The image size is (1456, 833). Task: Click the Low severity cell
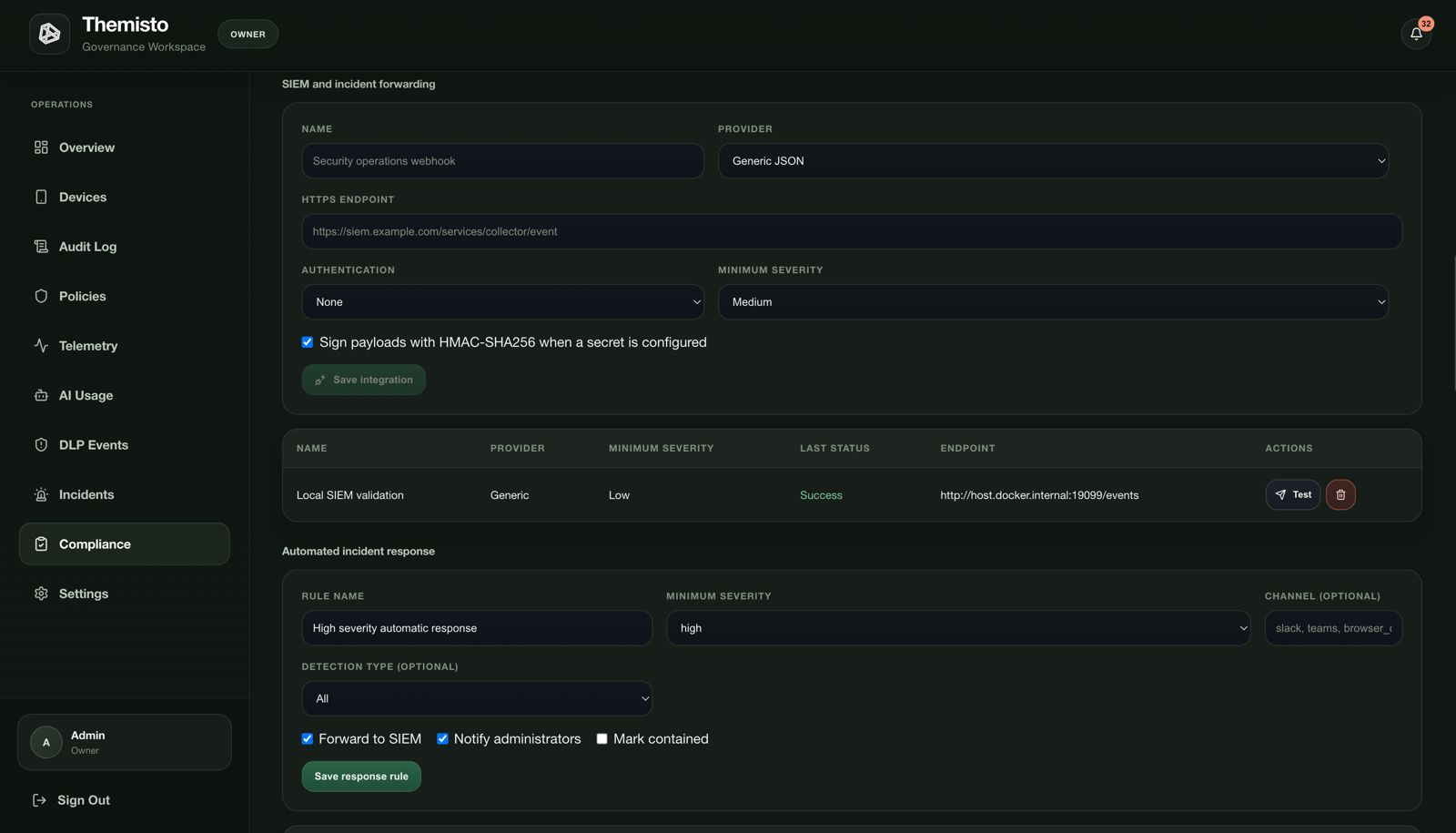click(619, 495)
